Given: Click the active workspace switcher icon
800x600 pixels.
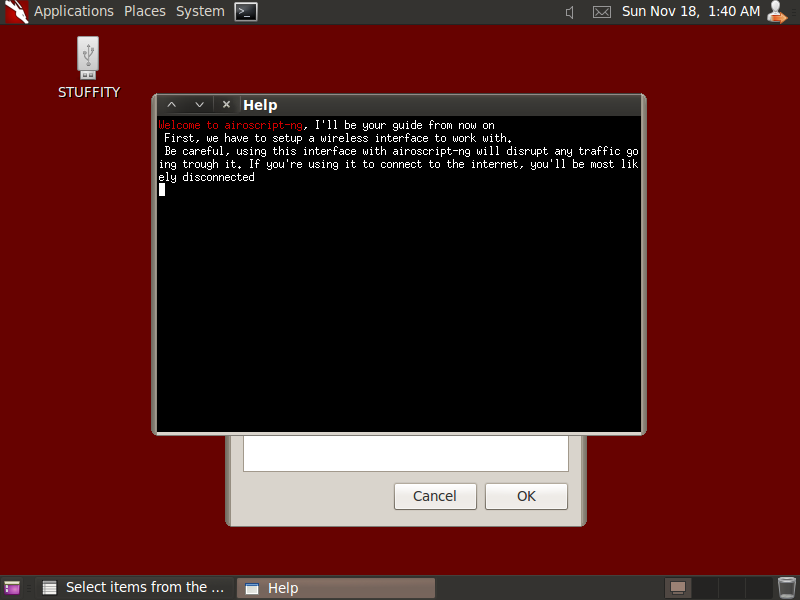Looking at the screenshot, I should click(678, 588).
